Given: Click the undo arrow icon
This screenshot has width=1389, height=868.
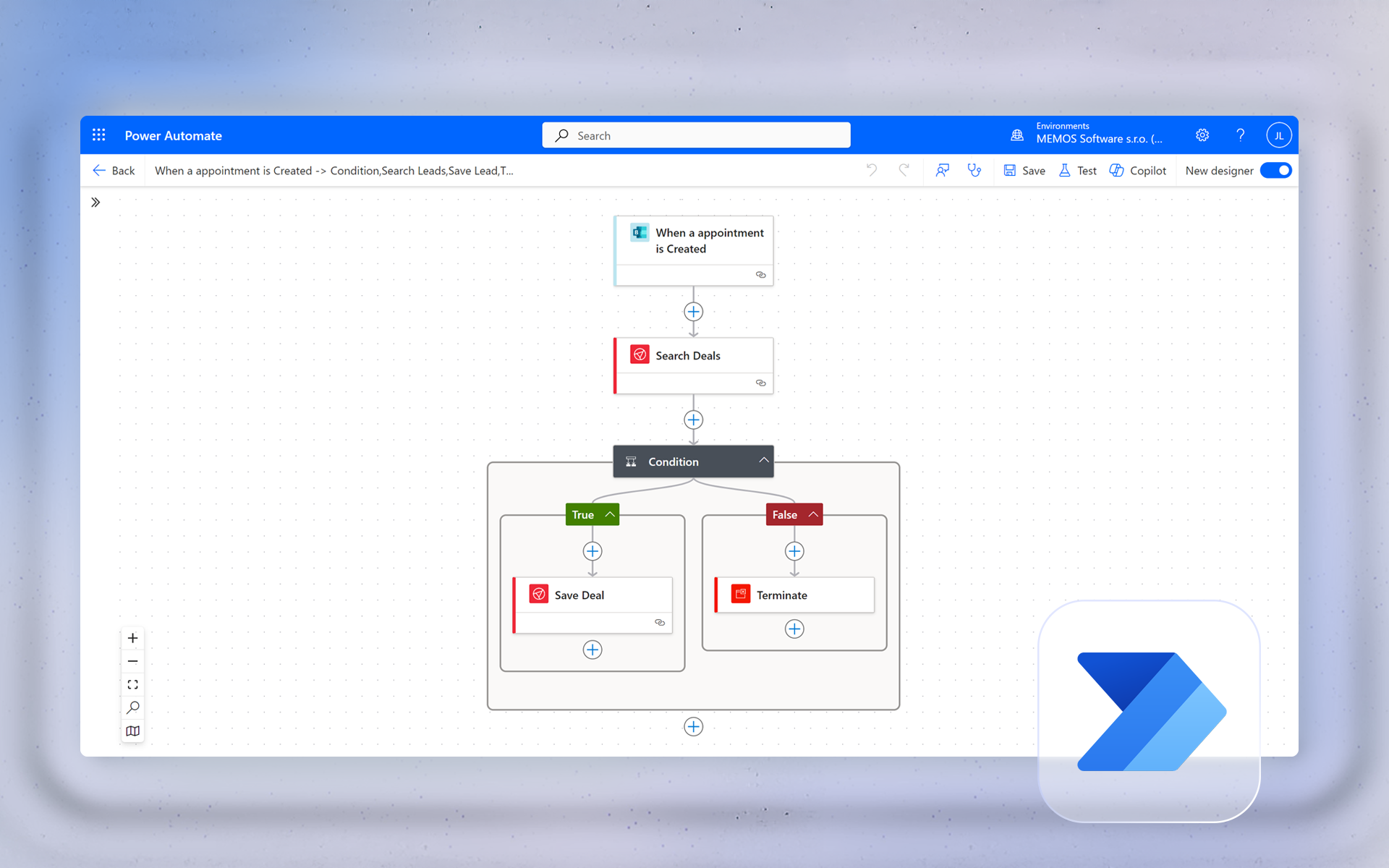Looking at the screenshot, I should [872, 170].
